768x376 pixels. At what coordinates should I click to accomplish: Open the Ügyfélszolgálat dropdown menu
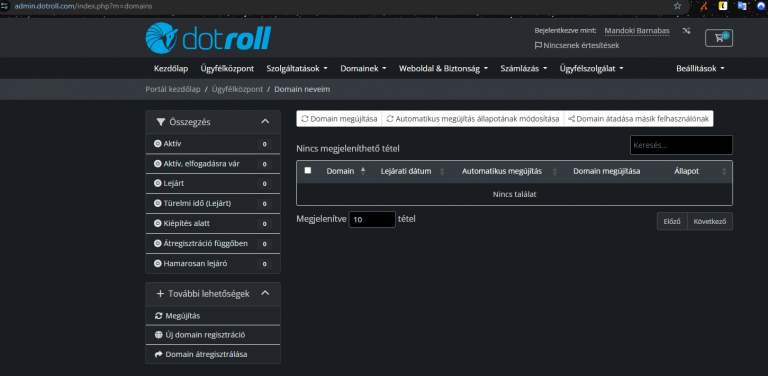[x=592, y=69]
